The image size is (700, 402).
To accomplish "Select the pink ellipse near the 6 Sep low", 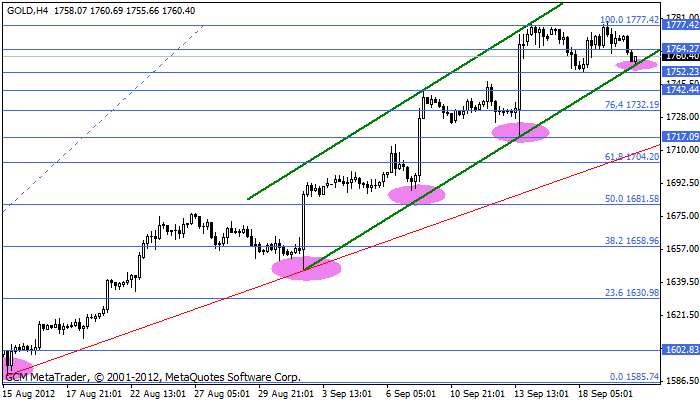I will (x=416, y=194).
